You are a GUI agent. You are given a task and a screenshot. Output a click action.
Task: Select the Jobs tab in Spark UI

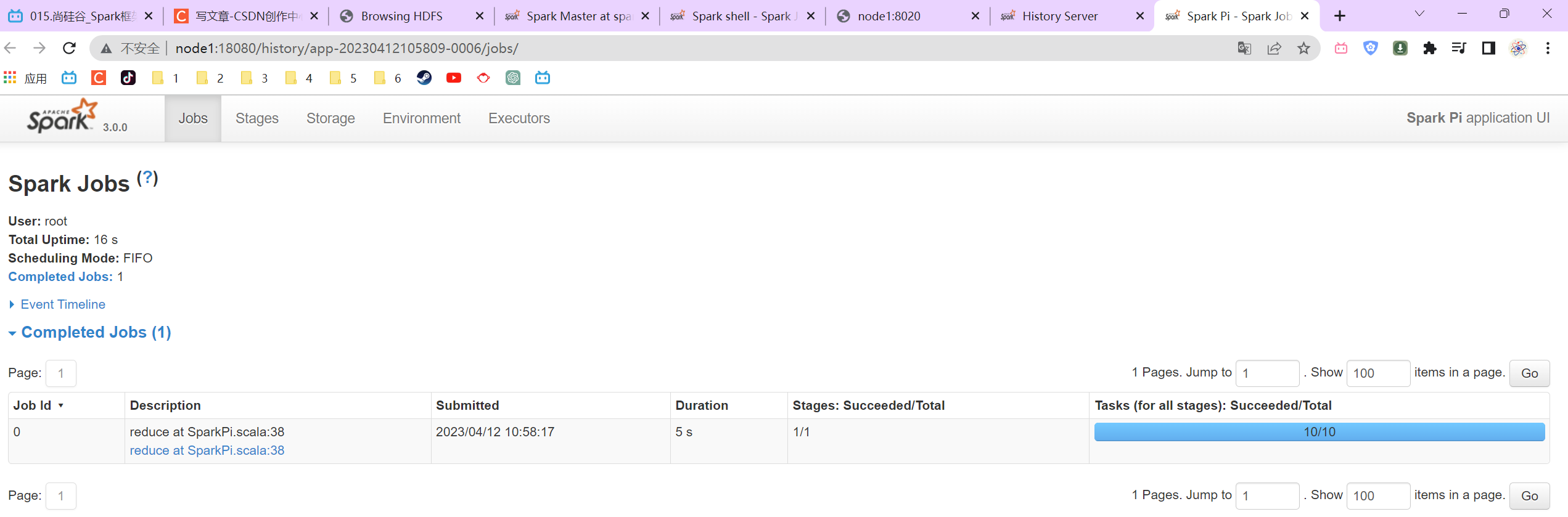(193, 118)
